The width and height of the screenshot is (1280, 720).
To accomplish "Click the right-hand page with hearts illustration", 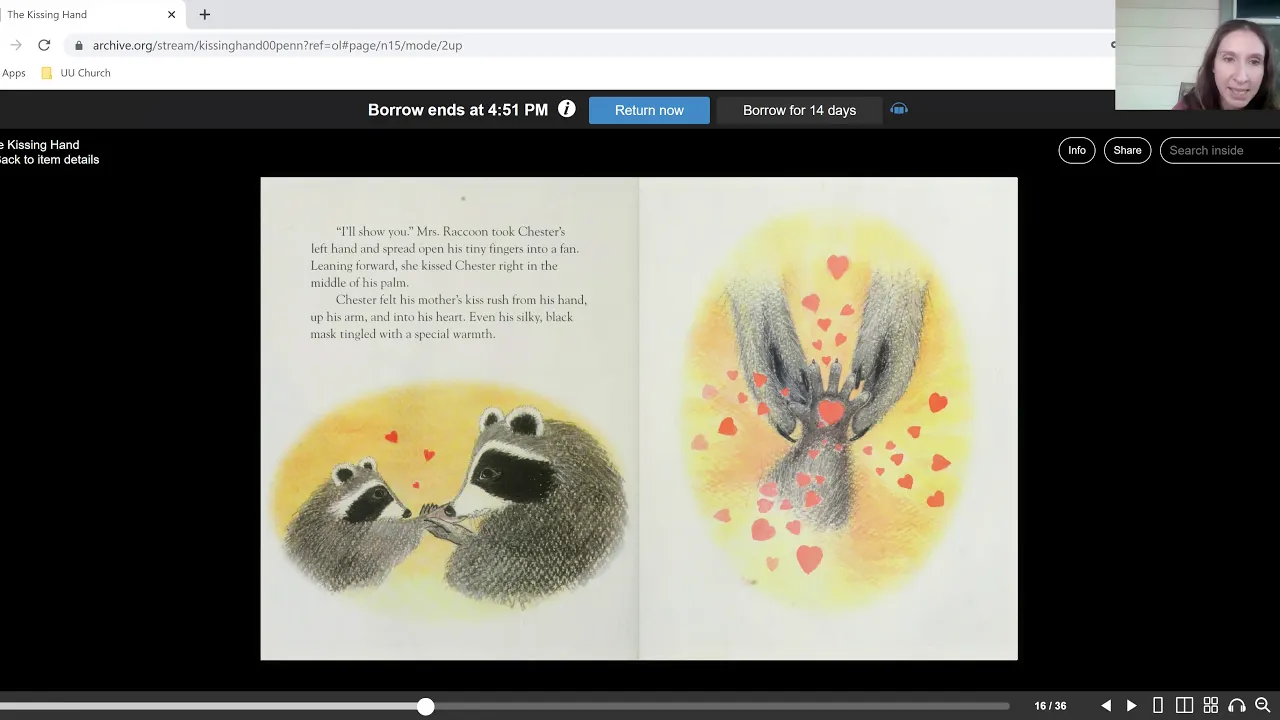I will (x=828, y=419).
